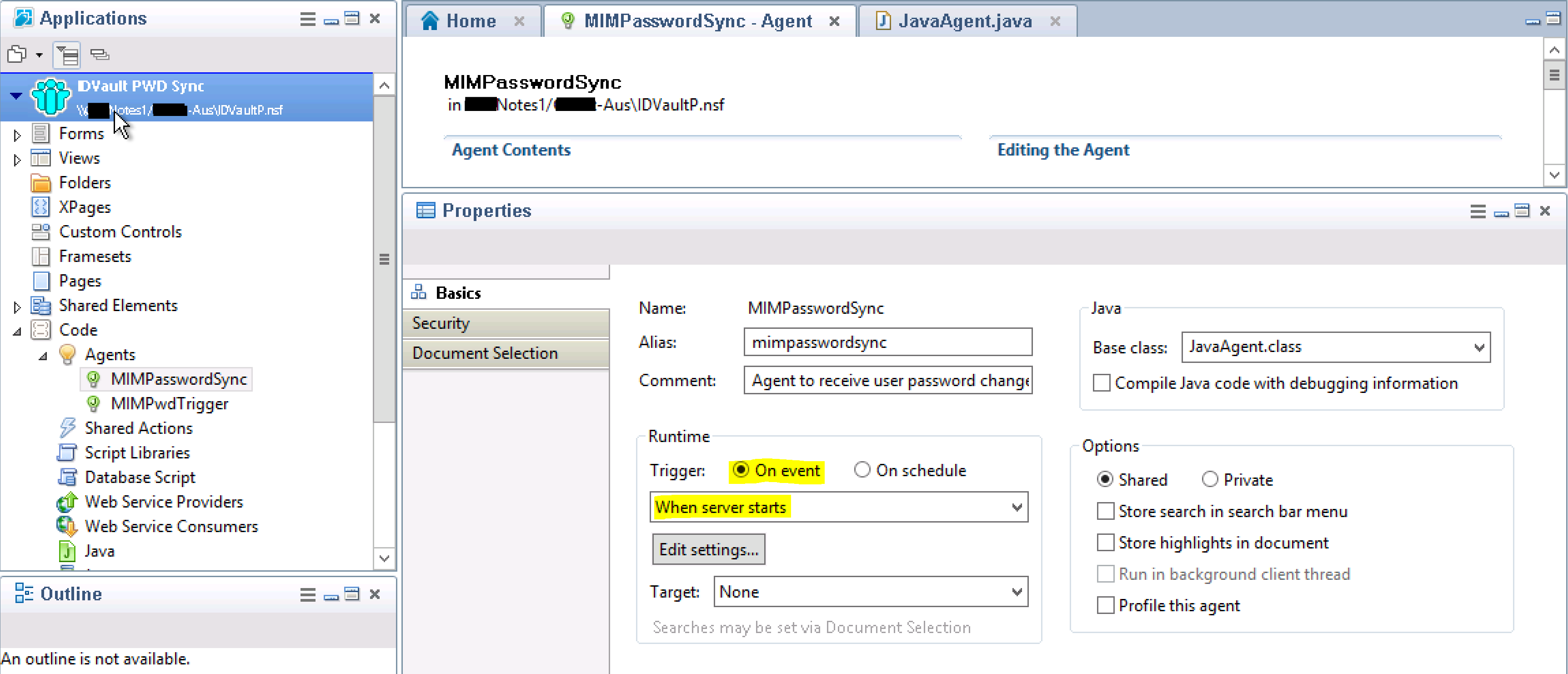The image size is (1568, 674).
Task: Select the On schedule trigger radio
Action: tap(862, 470)
